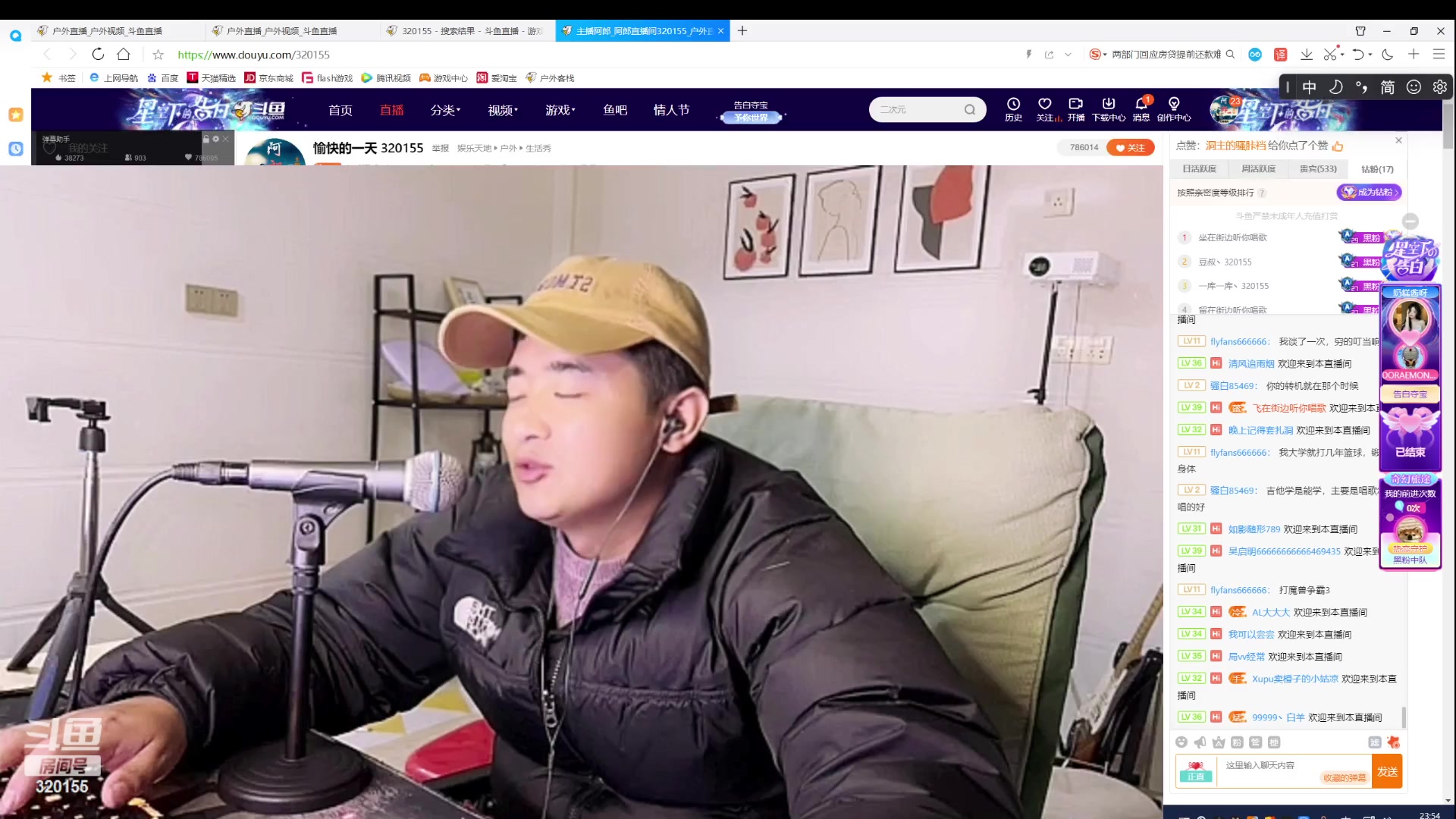Open the browser hamburger menu
Image resolution: width=1456 pixels, height=819 pixels.
tap(1439, 54)
